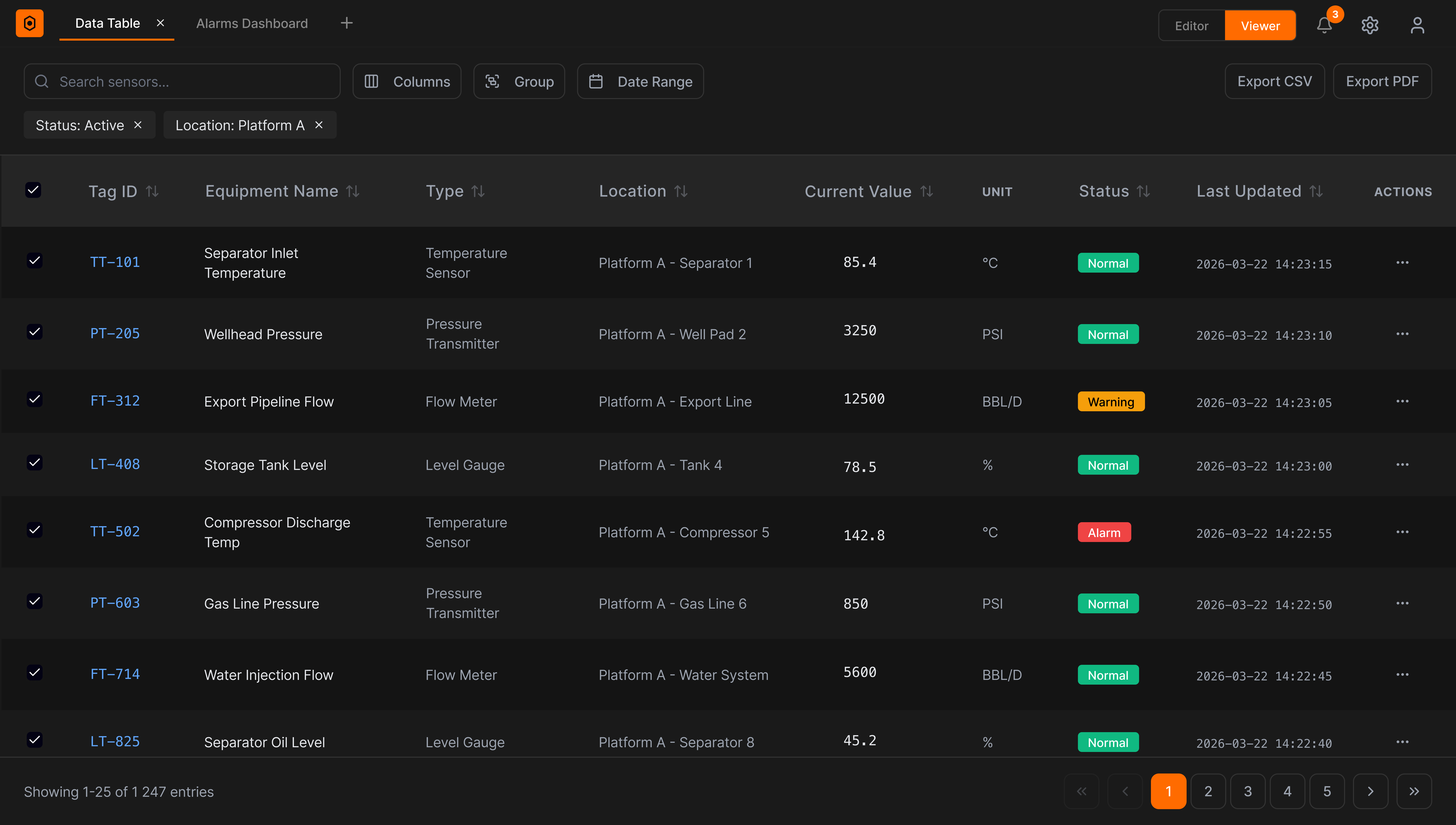Sort by Tag ID column arrows
Viewport: 1456px width, 825px height.
tap(152, 192)
